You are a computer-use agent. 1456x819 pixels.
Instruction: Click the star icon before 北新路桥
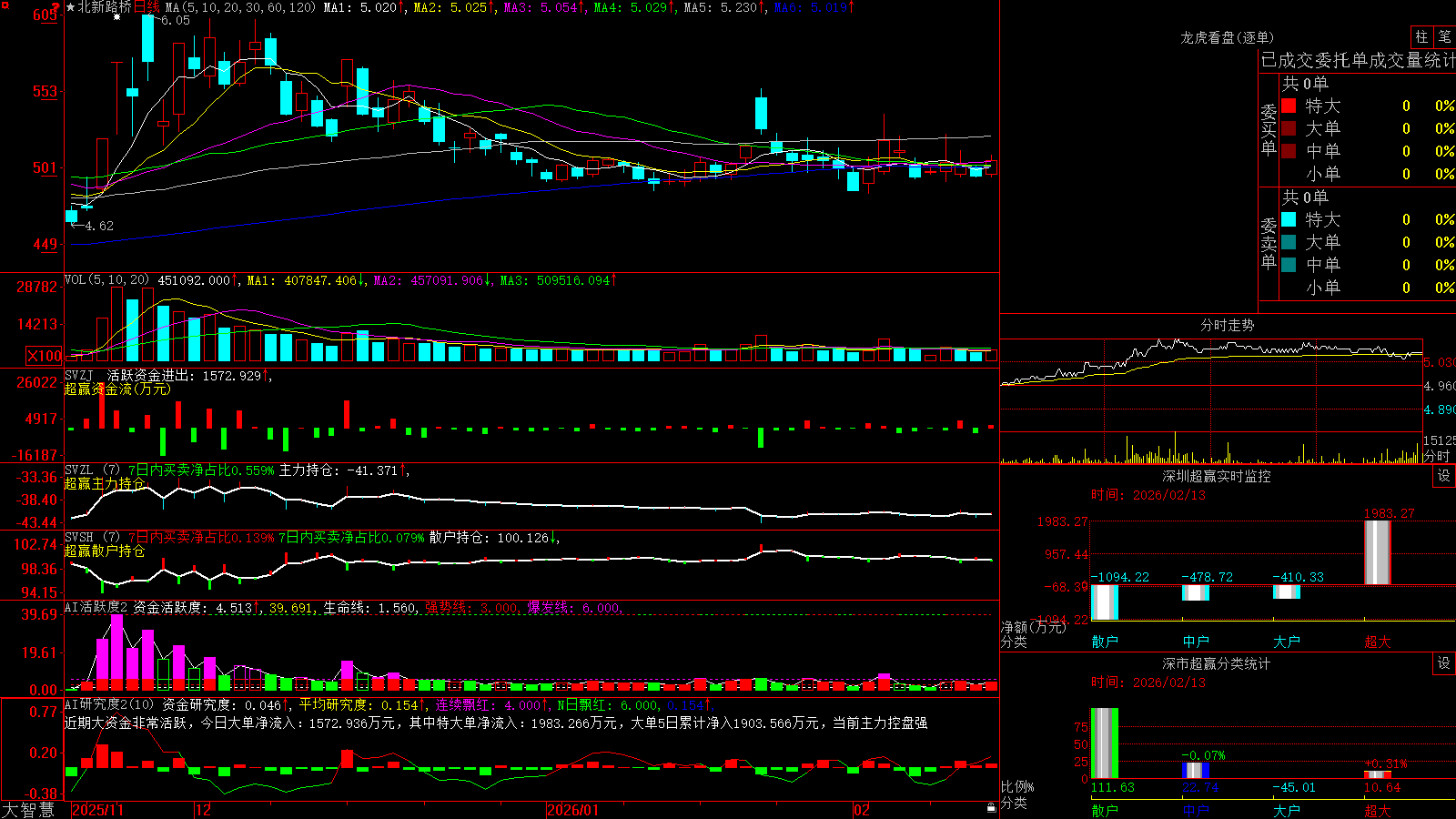[71, 7]
